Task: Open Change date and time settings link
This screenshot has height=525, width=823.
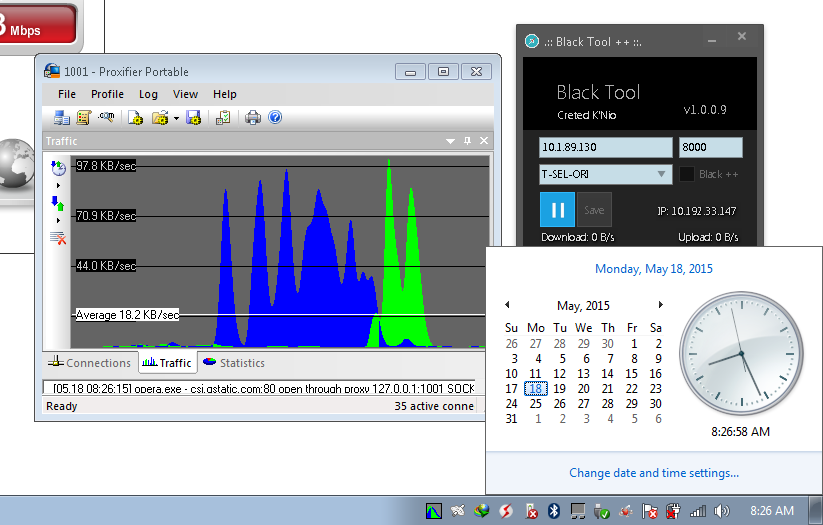Action: pyautogui.click(x=653, y=473)
